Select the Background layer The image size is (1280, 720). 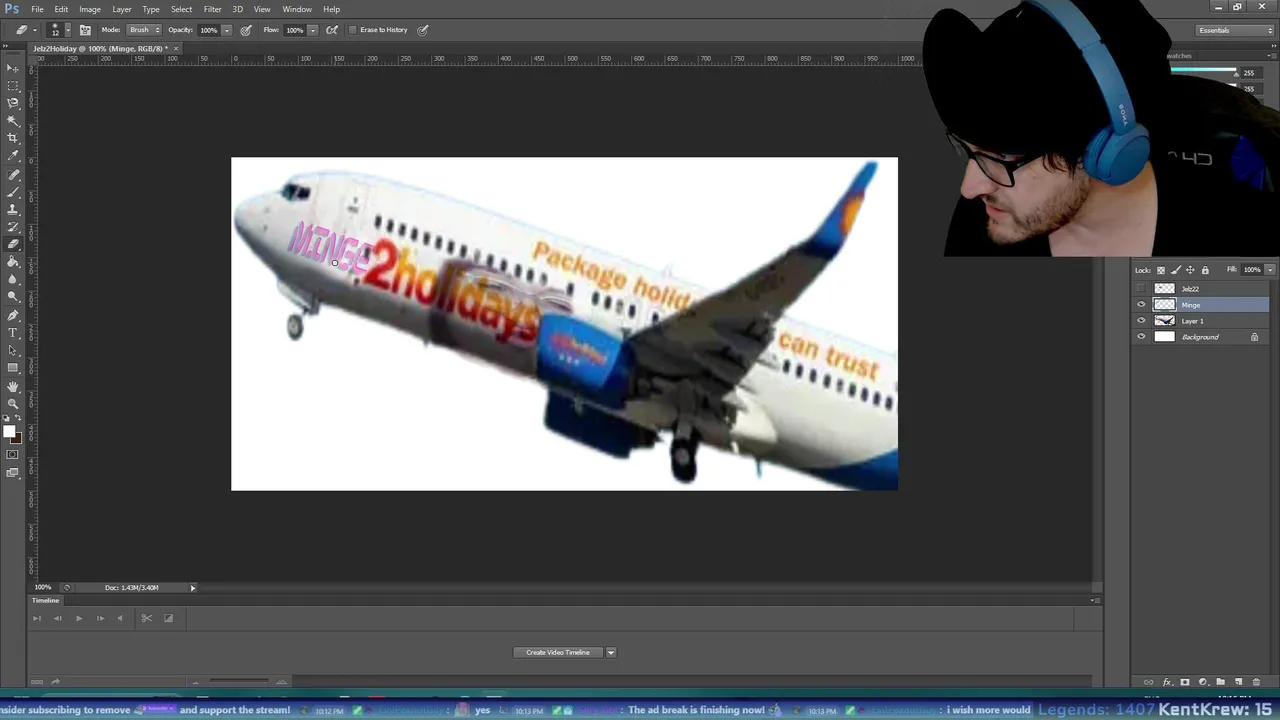click(1201, 337)
